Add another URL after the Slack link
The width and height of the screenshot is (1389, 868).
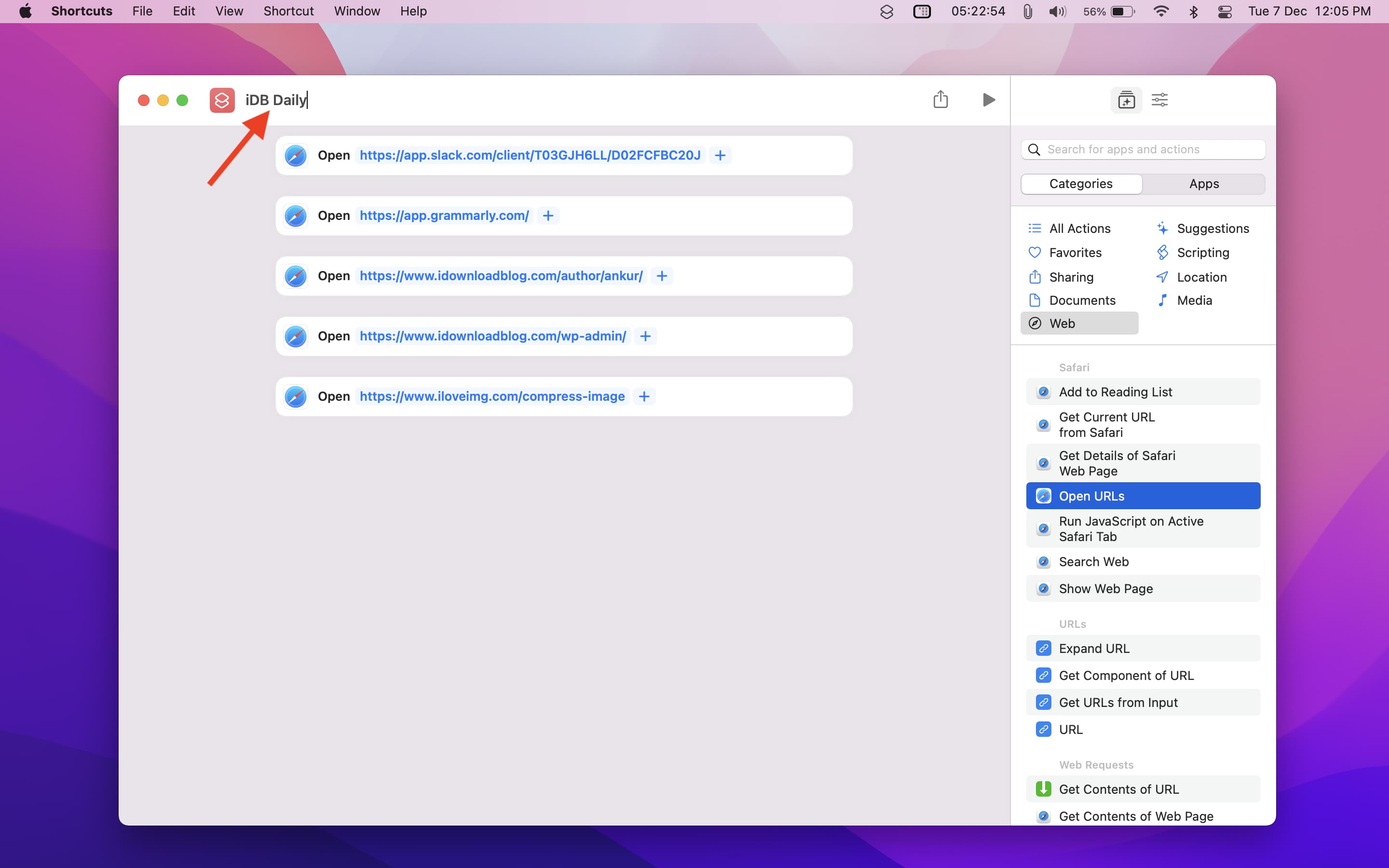[x=720, y=155]
